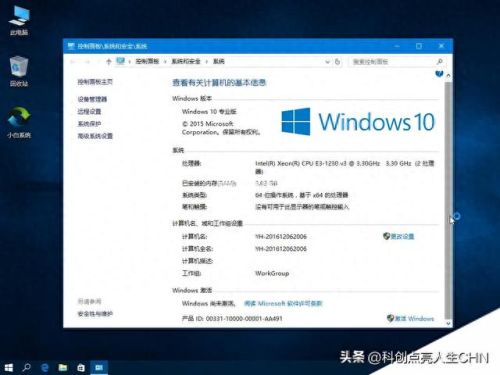Click the shield icon beside Change settings
The image size is (500, 375).
click(x=386, y=236)
